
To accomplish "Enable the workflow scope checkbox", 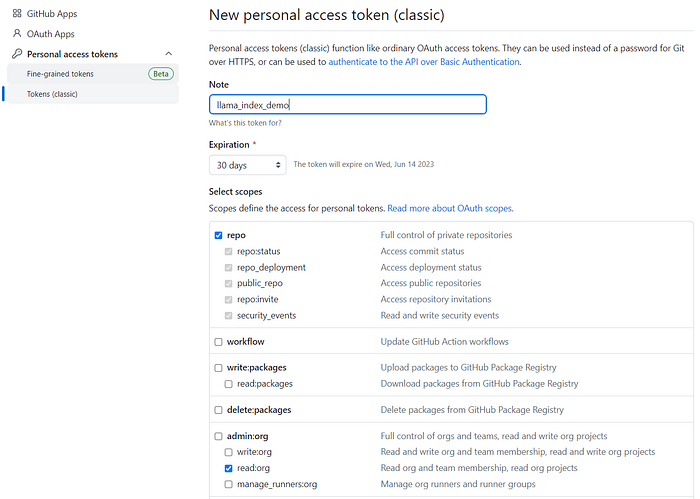I will [218, 342].
